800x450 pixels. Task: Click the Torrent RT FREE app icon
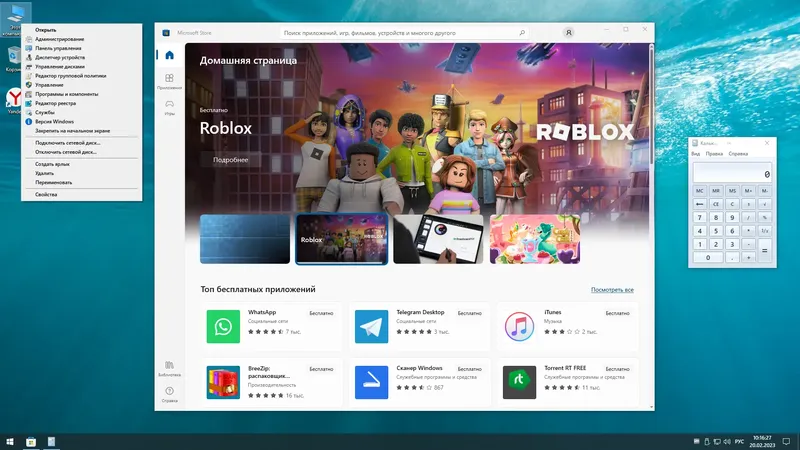(519, 382)
